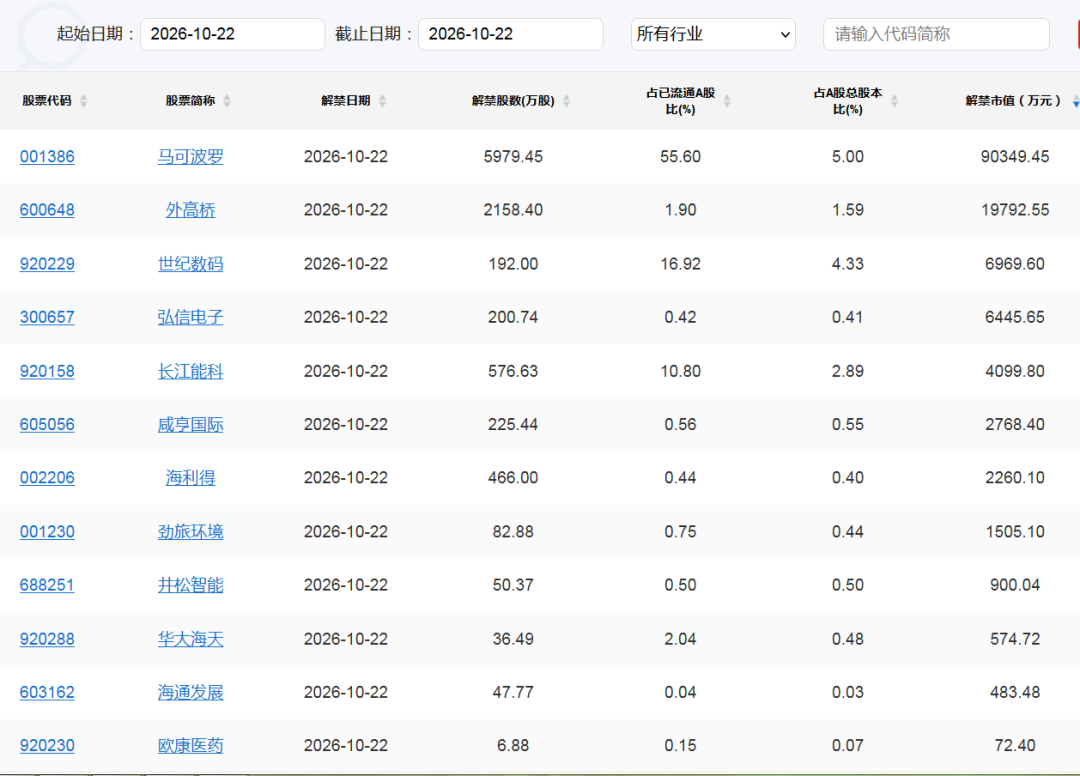Select the 19792.55 market value cell
The image size is (1080, 776).
pyautogui.click(x=1015, y=210)
